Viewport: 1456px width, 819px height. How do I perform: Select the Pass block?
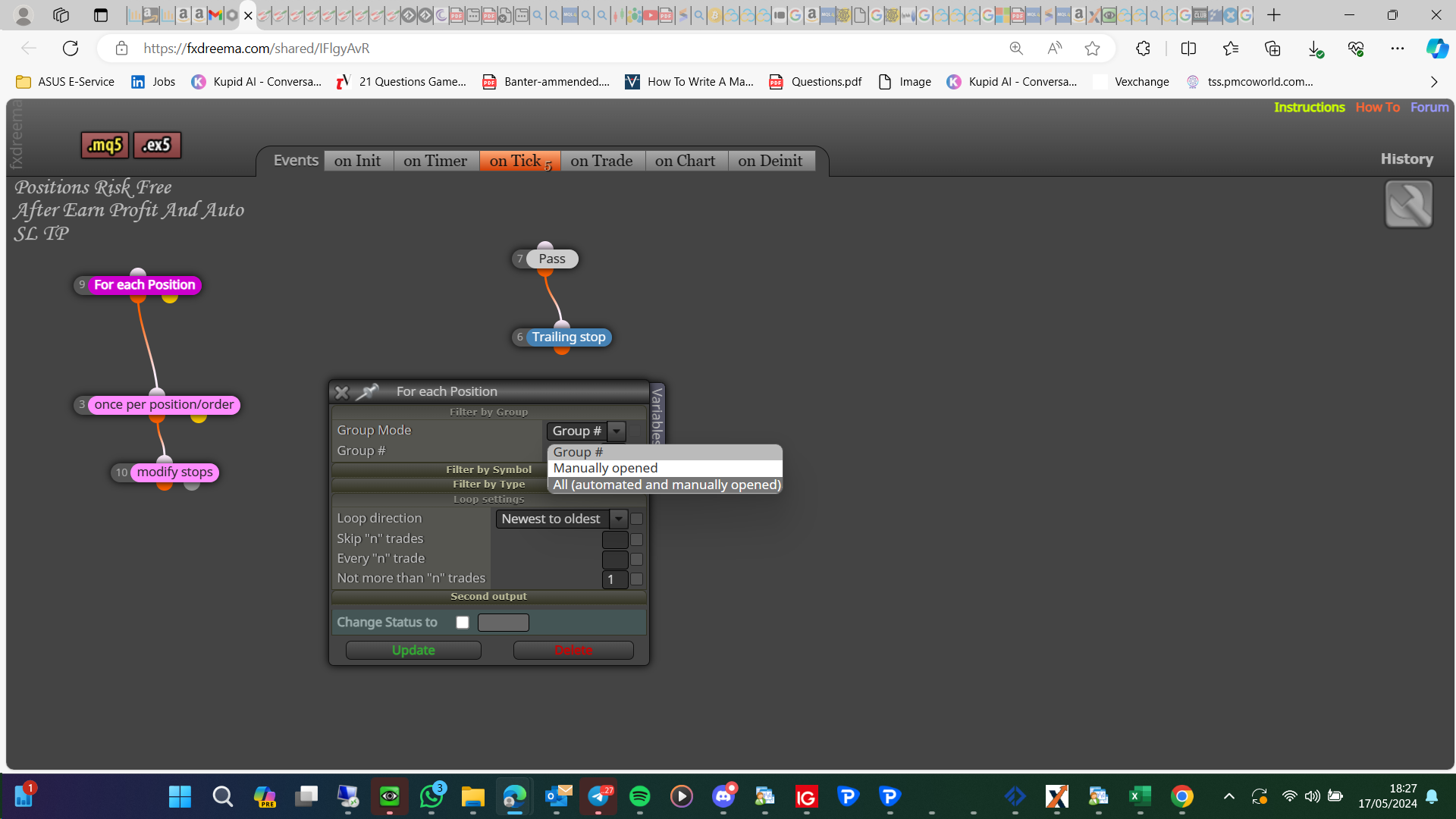[551, 259]
